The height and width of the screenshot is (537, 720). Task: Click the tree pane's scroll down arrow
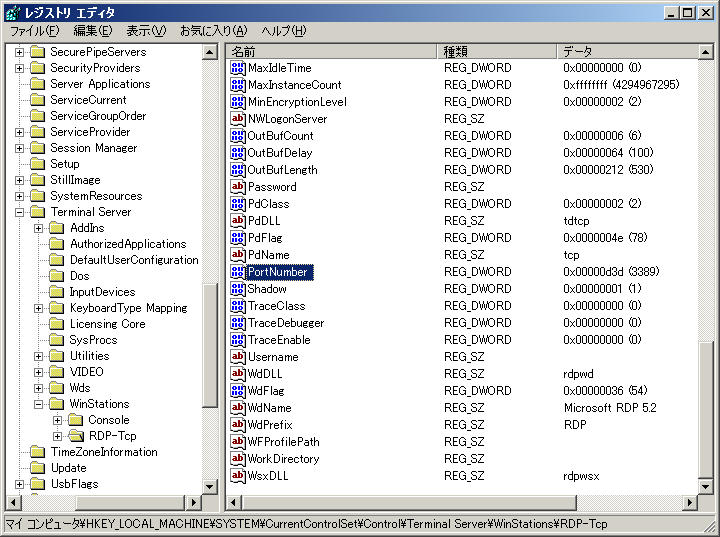210,486
